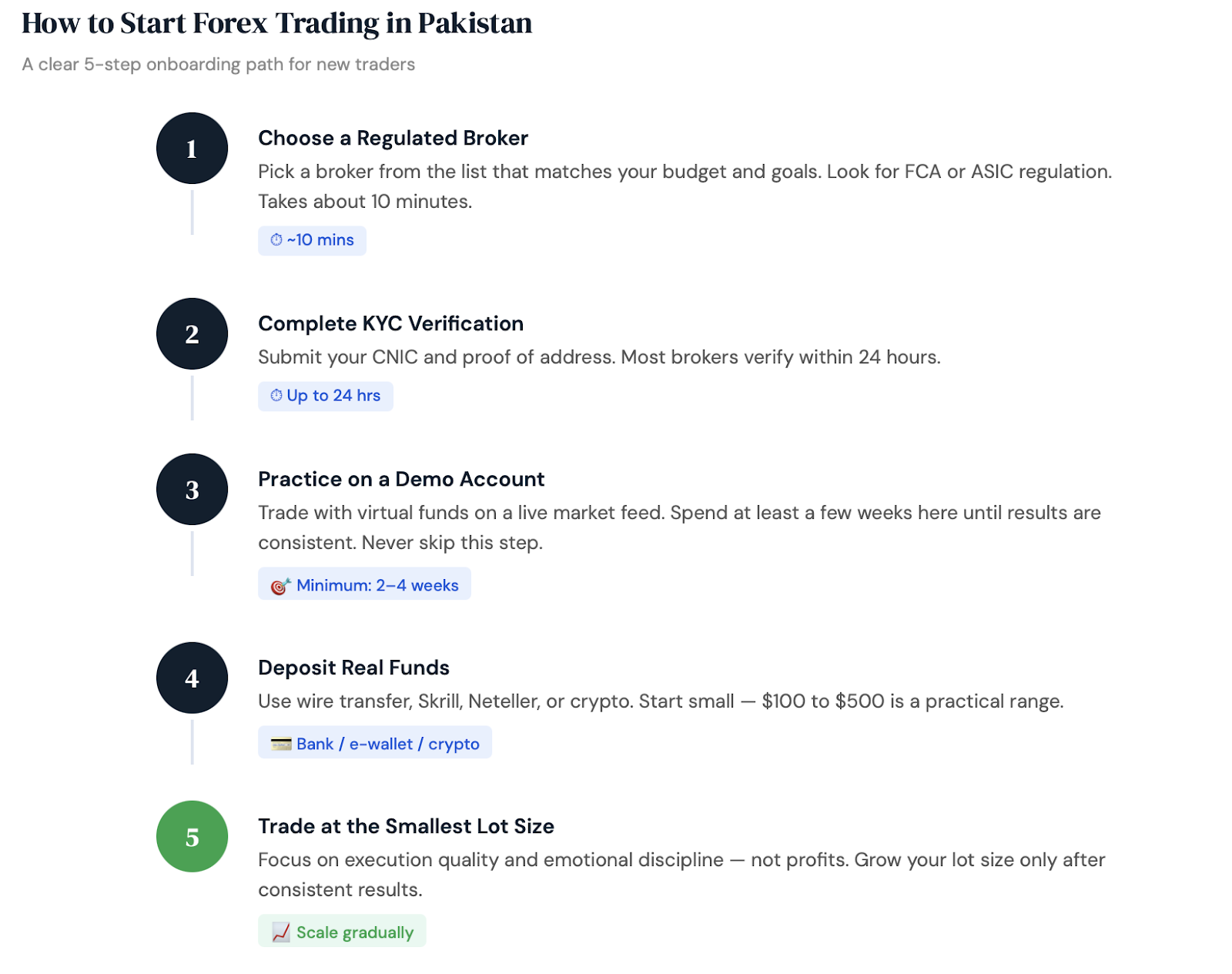Image resolution: width=1232 pixels, height=974 pixels.
Task: Select the Scale gradually badge
Action: click(x=342, y=931)
